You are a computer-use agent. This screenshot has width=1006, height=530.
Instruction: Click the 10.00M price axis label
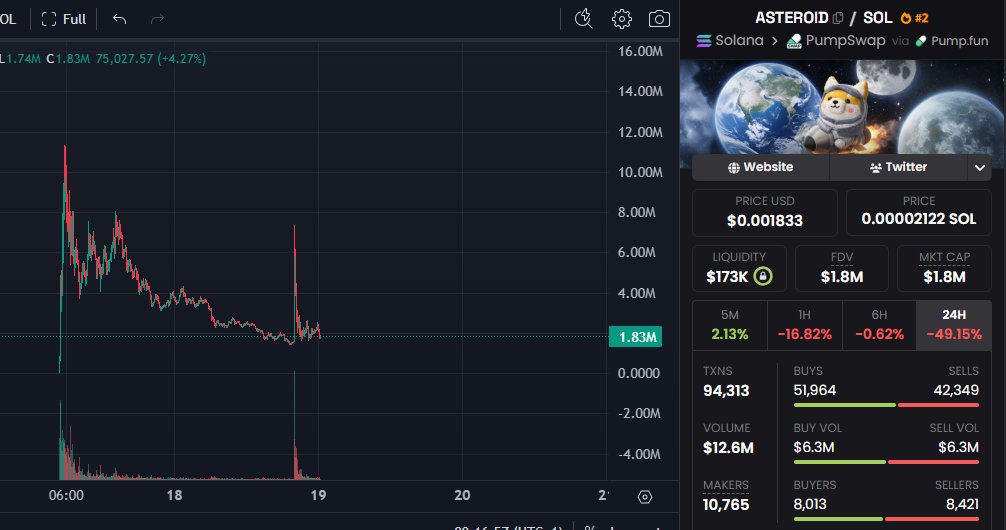(640, 172)
